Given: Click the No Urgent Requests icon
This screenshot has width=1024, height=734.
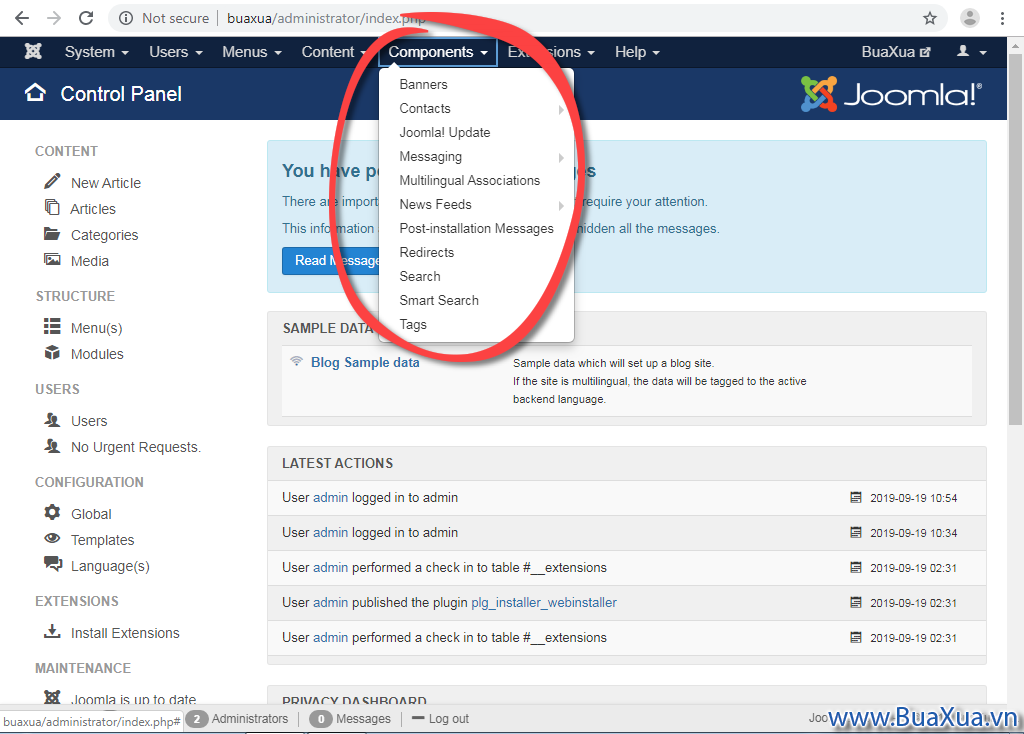Looking at the screenshot, I should 52,446.
